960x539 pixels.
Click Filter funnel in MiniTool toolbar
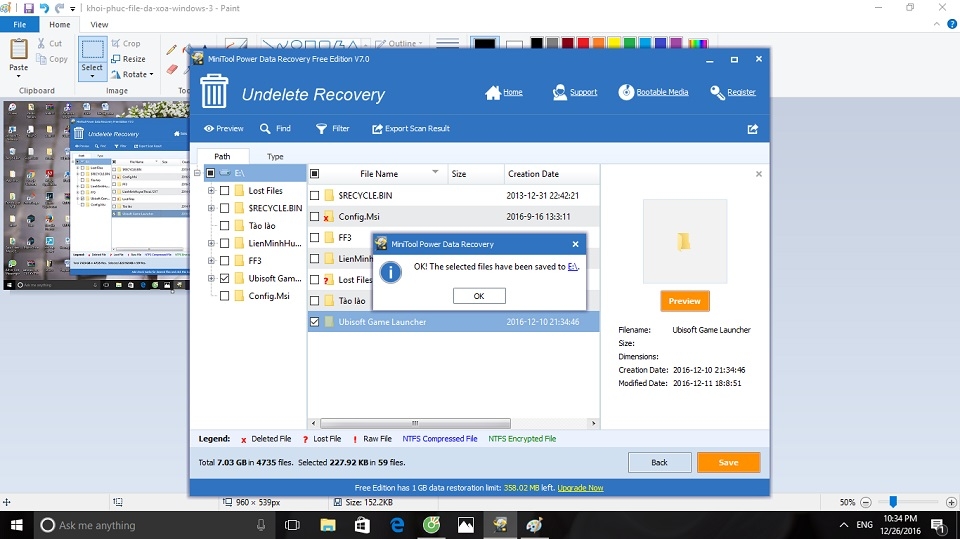click(332, 129)
